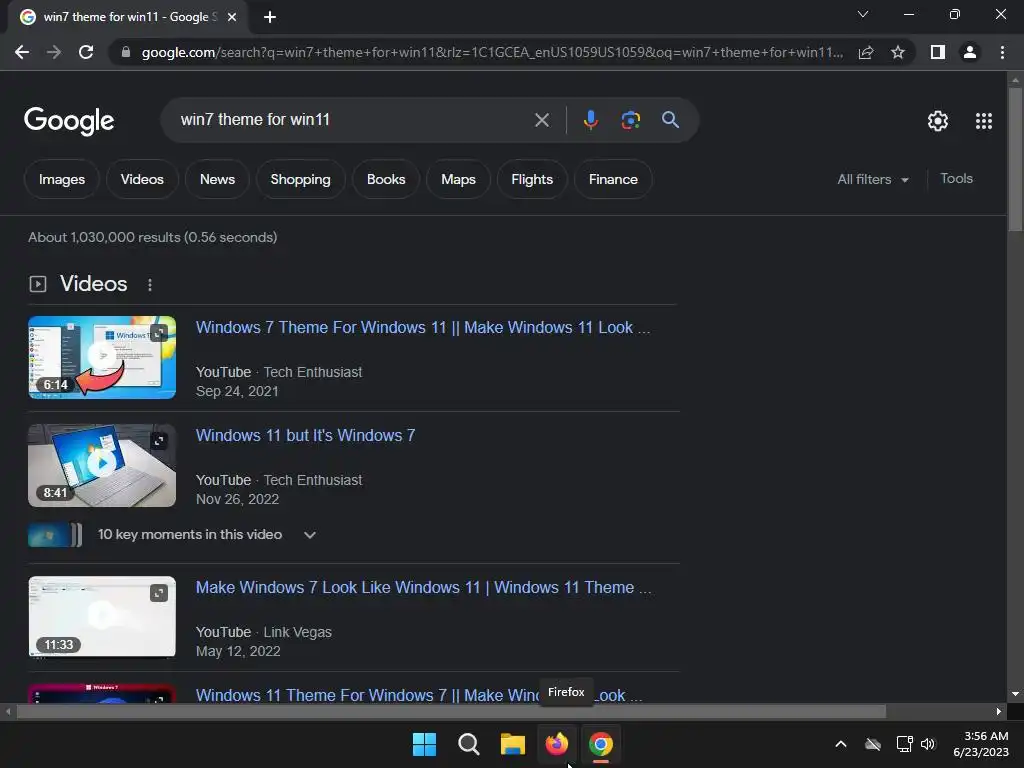Viewport: 1024px width, 768px height.
Task: Play the 8:41 video thumbnail
Action: [x=102, y=466]
